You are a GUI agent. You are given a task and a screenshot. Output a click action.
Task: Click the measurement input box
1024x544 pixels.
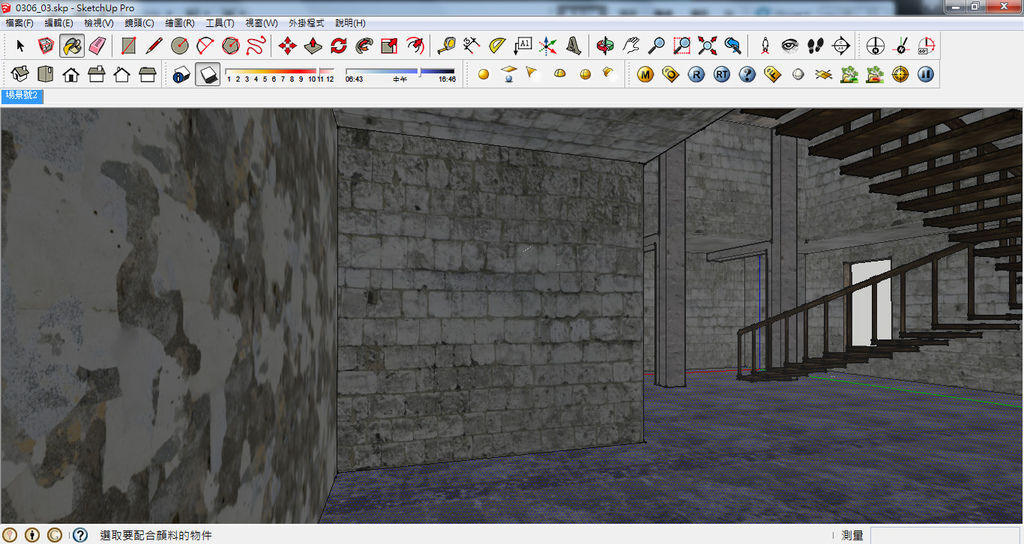(x=944, y=535)
